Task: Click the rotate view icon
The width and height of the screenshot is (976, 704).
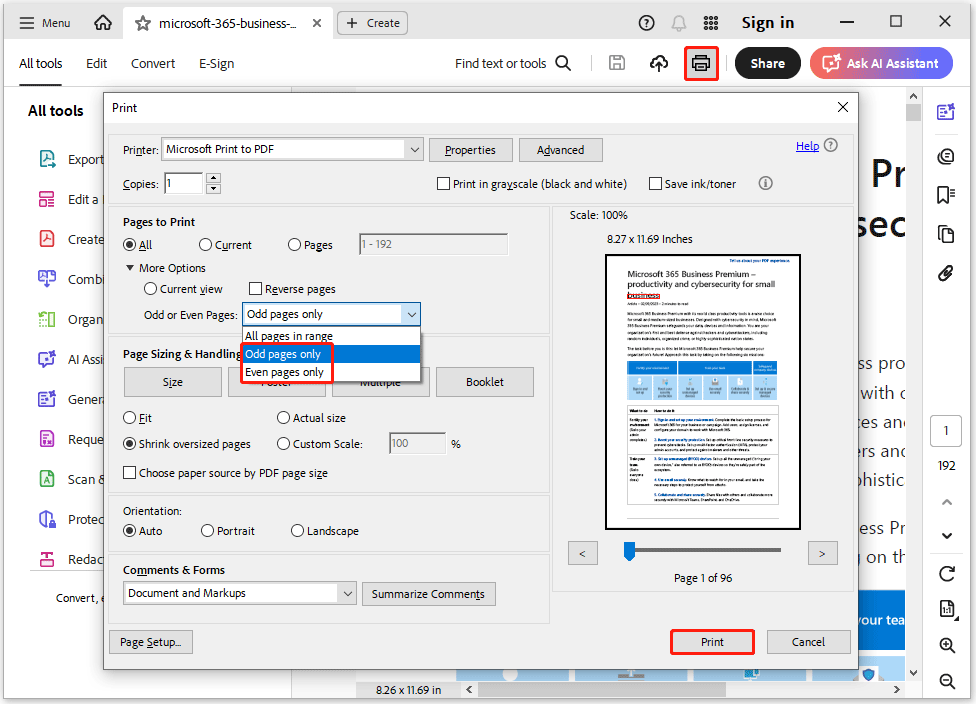Action: tap(947, 573)
